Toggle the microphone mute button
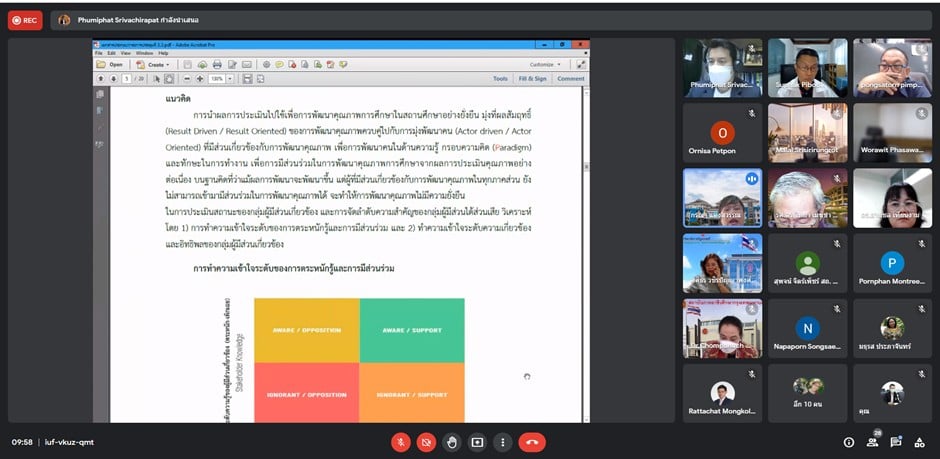The height and width of the screenshot is (459, 940). point(401,441)
